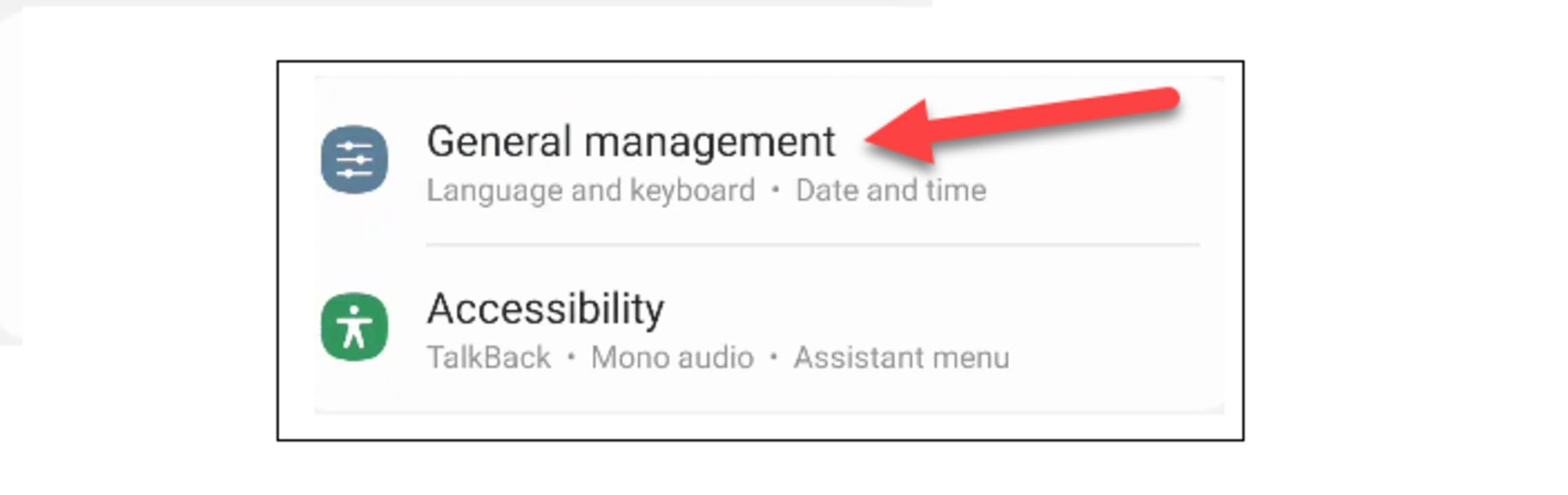The image size is (1568, 495).
Task: Select the Language and keyboard subtitle
Action: click(x=590, y=190)
